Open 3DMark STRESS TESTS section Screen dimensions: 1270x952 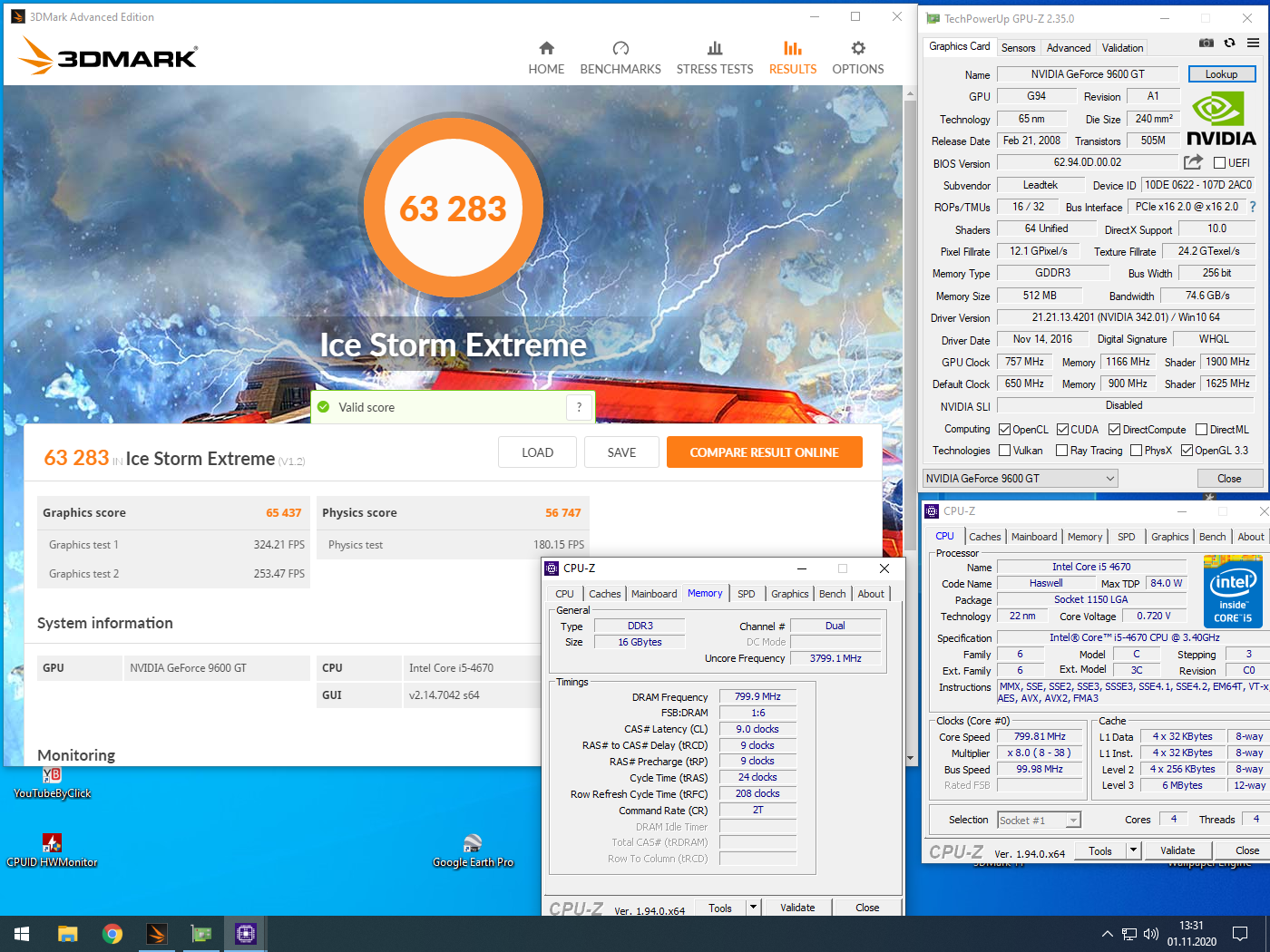[x=715, y=58]
